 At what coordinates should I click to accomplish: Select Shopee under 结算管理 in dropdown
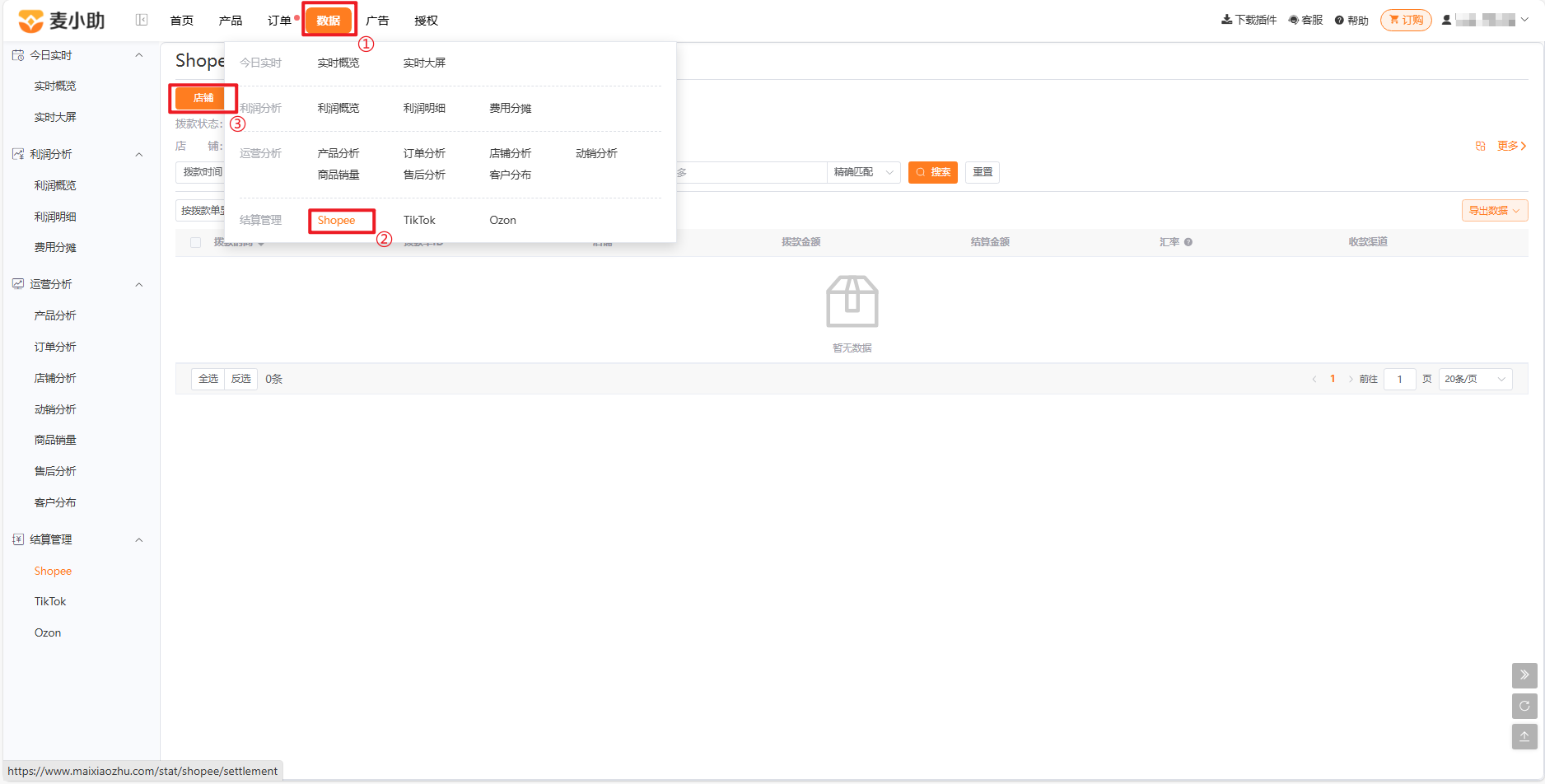(336, 220)
